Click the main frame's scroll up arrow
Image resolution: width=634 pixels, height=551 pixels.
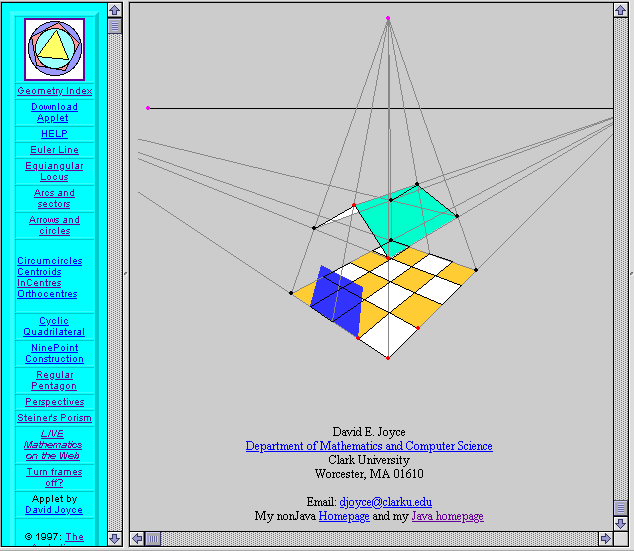(x=620, y=10)
